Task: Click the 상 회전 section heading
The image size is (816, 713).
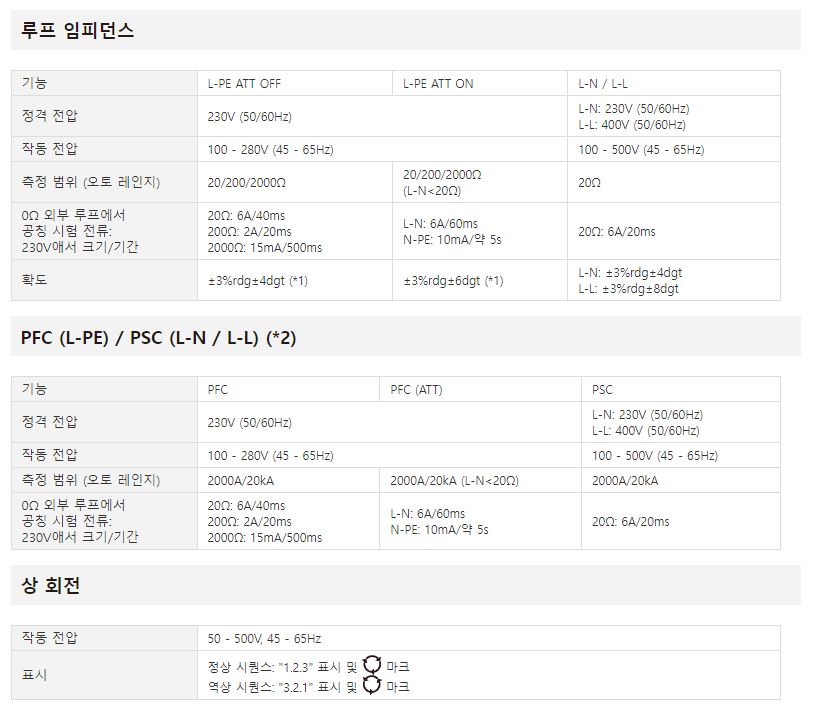Action: click(x=50, y=585)
